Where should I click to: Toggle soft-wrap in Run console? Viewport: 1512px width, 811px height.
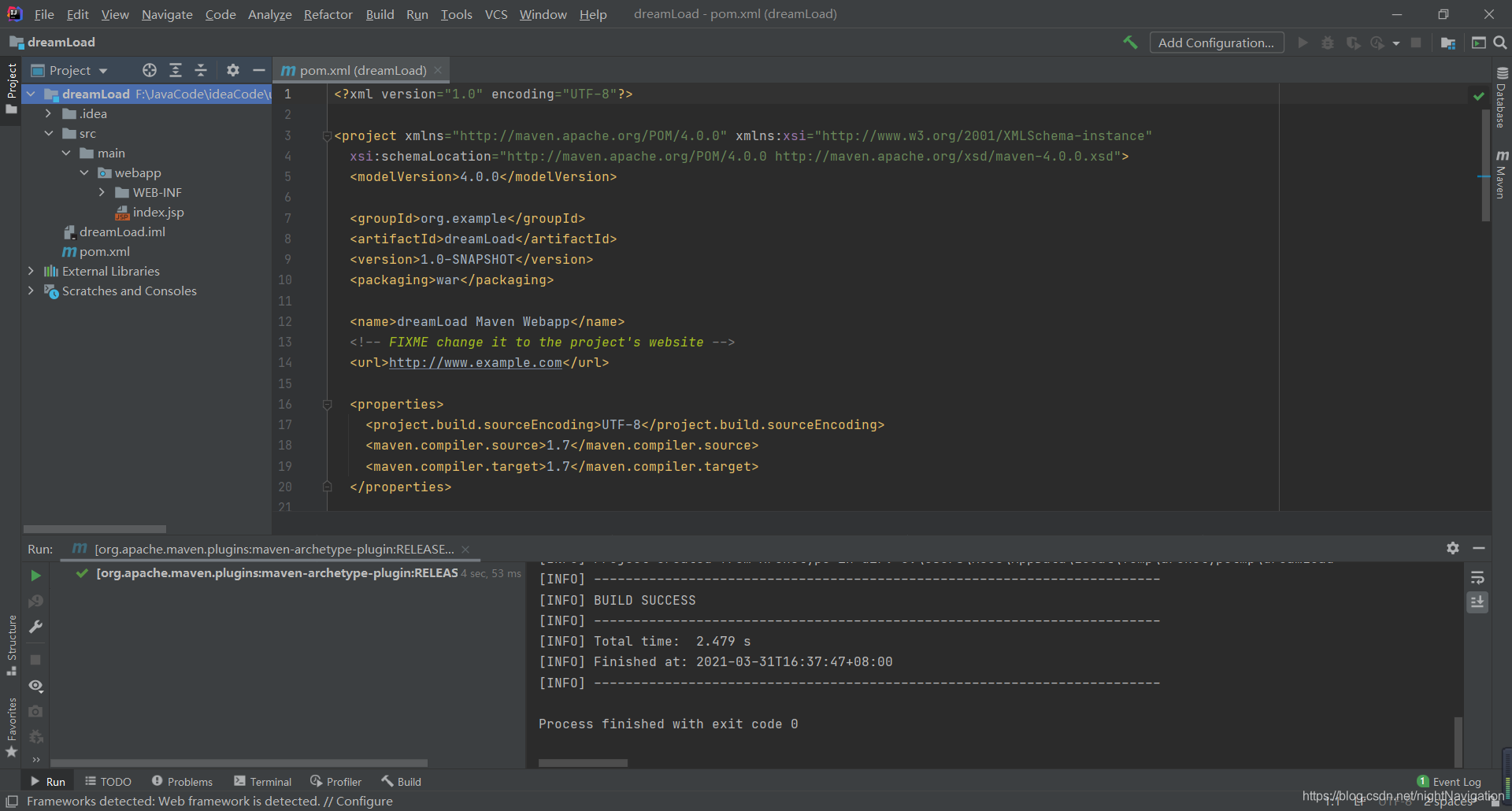pyautogui.click(x=1477, y=578)
